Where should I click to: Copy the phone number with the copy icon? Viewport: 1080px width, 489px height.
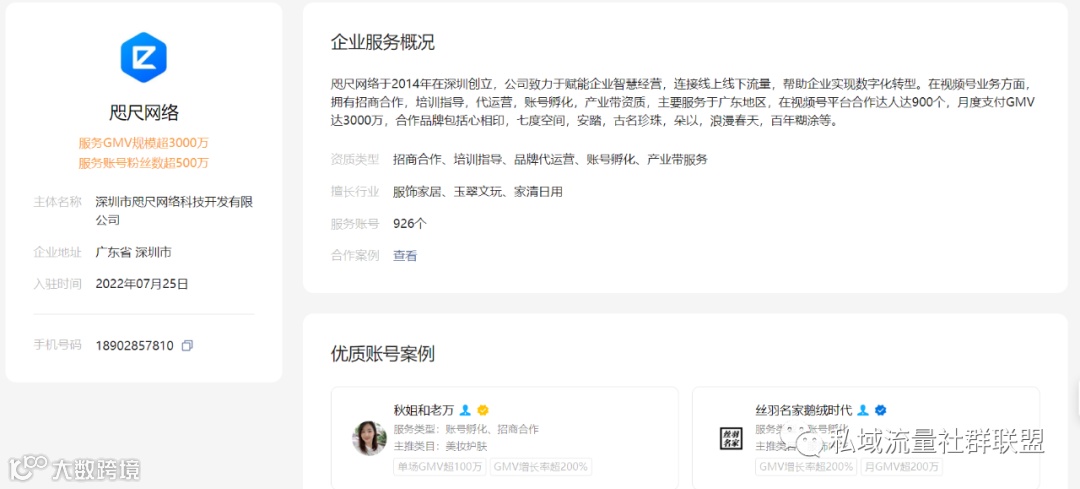point(187,346)
